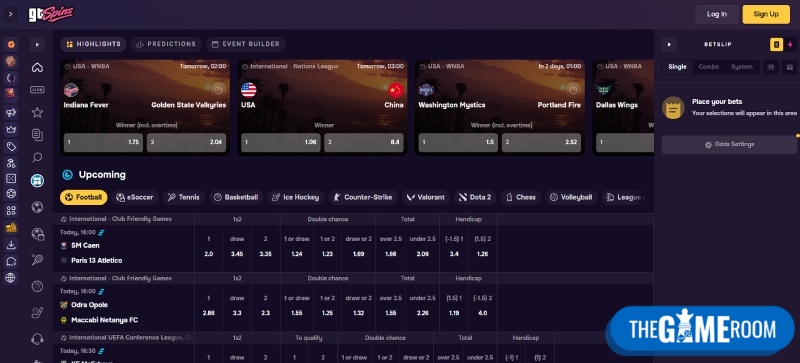Screen dimensions: 800x363
Task: Select the System betslip tab
Action: click(x=741, y=67)
